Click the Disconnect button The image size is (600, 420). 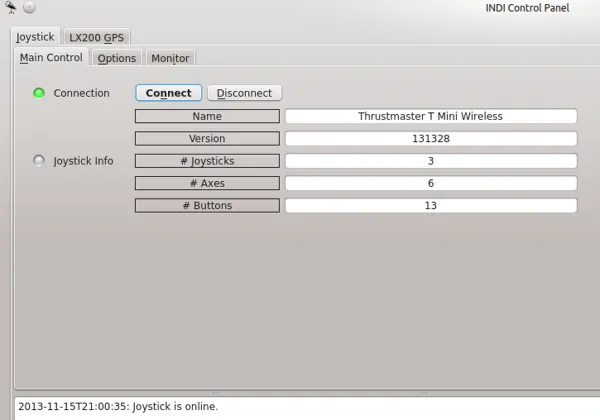[x=244, y=93]
